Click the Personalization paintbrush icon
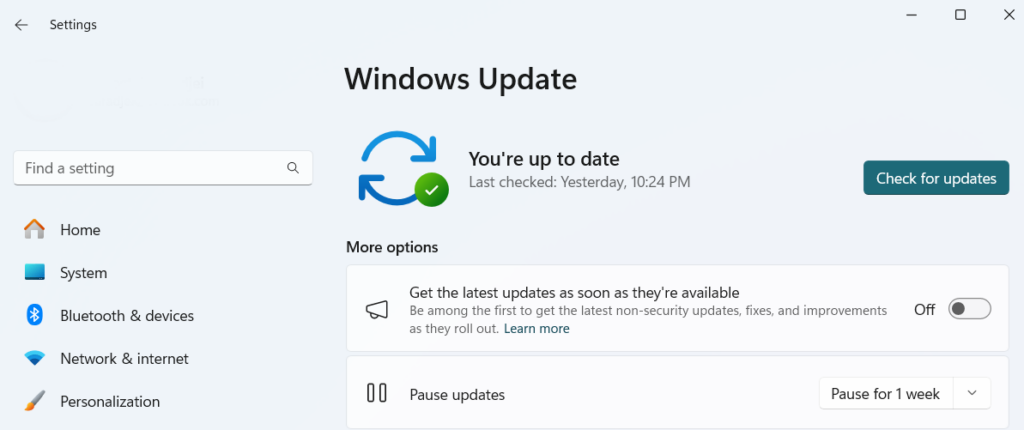Screen dimensions: 1024x430 35,402
